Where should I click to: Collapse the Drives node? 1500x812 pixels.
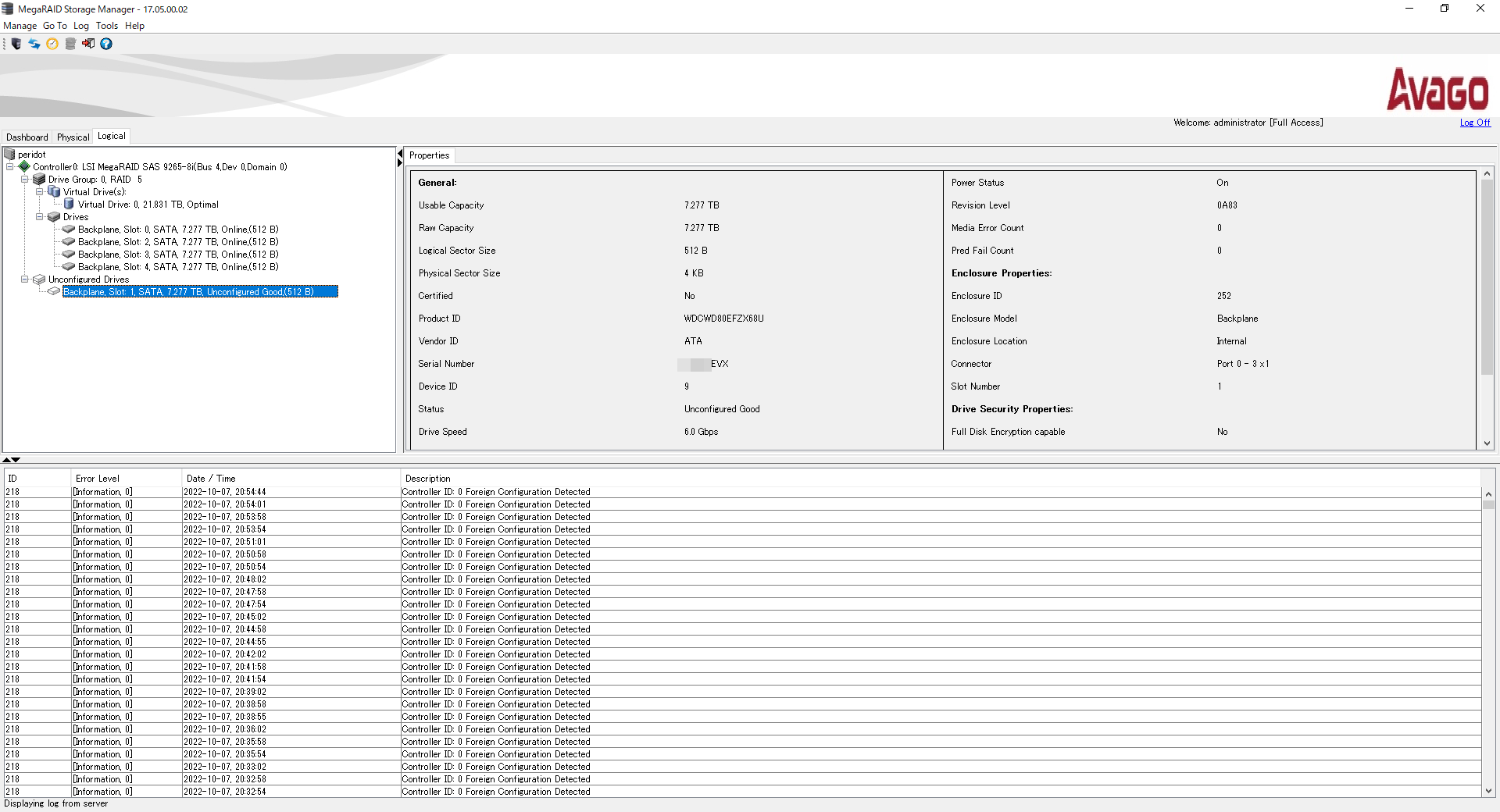[x=39, y=216]
